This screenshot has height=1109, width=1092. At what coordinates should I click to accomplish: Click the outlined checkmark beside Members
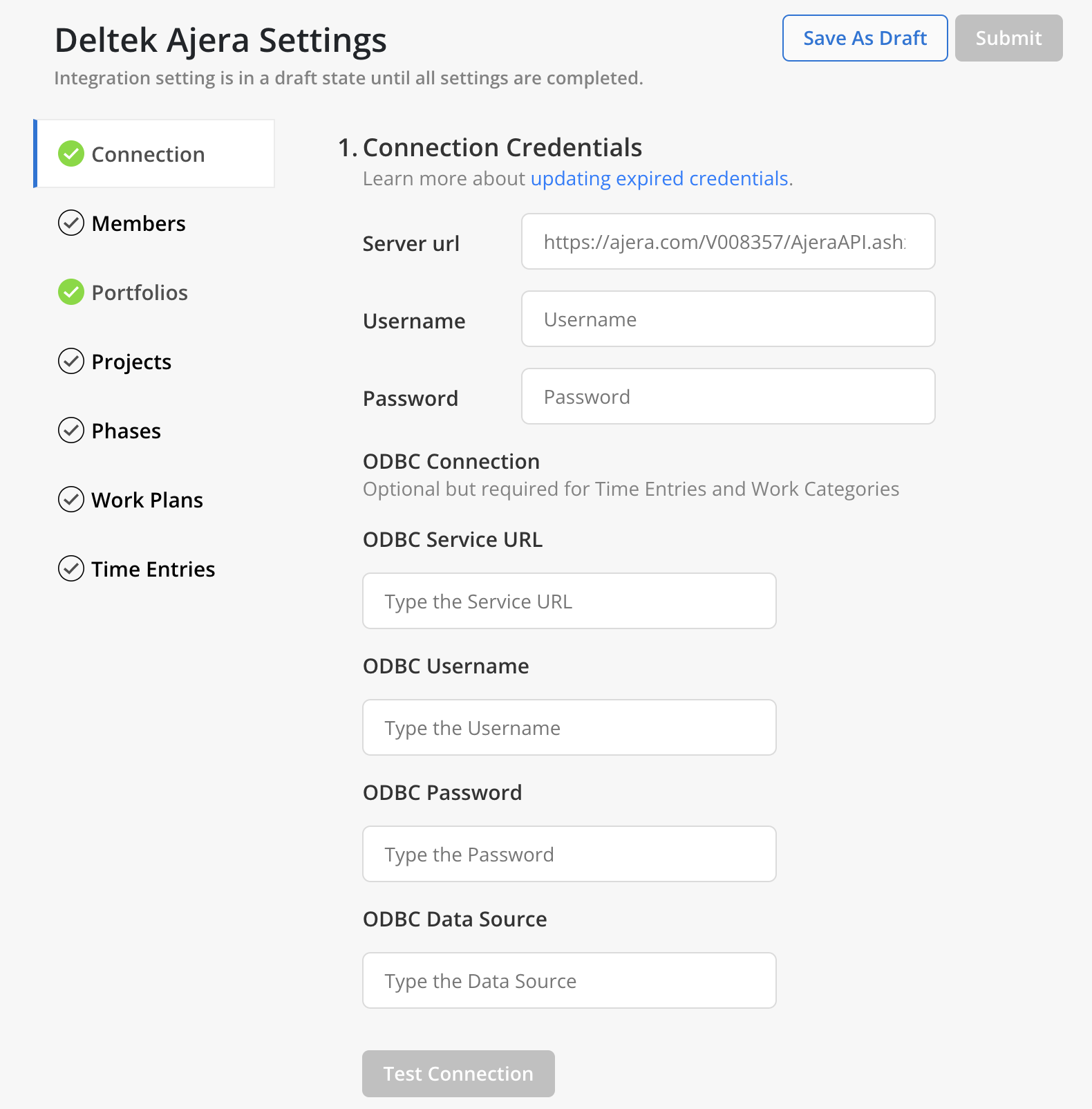[x=70, y=223]
